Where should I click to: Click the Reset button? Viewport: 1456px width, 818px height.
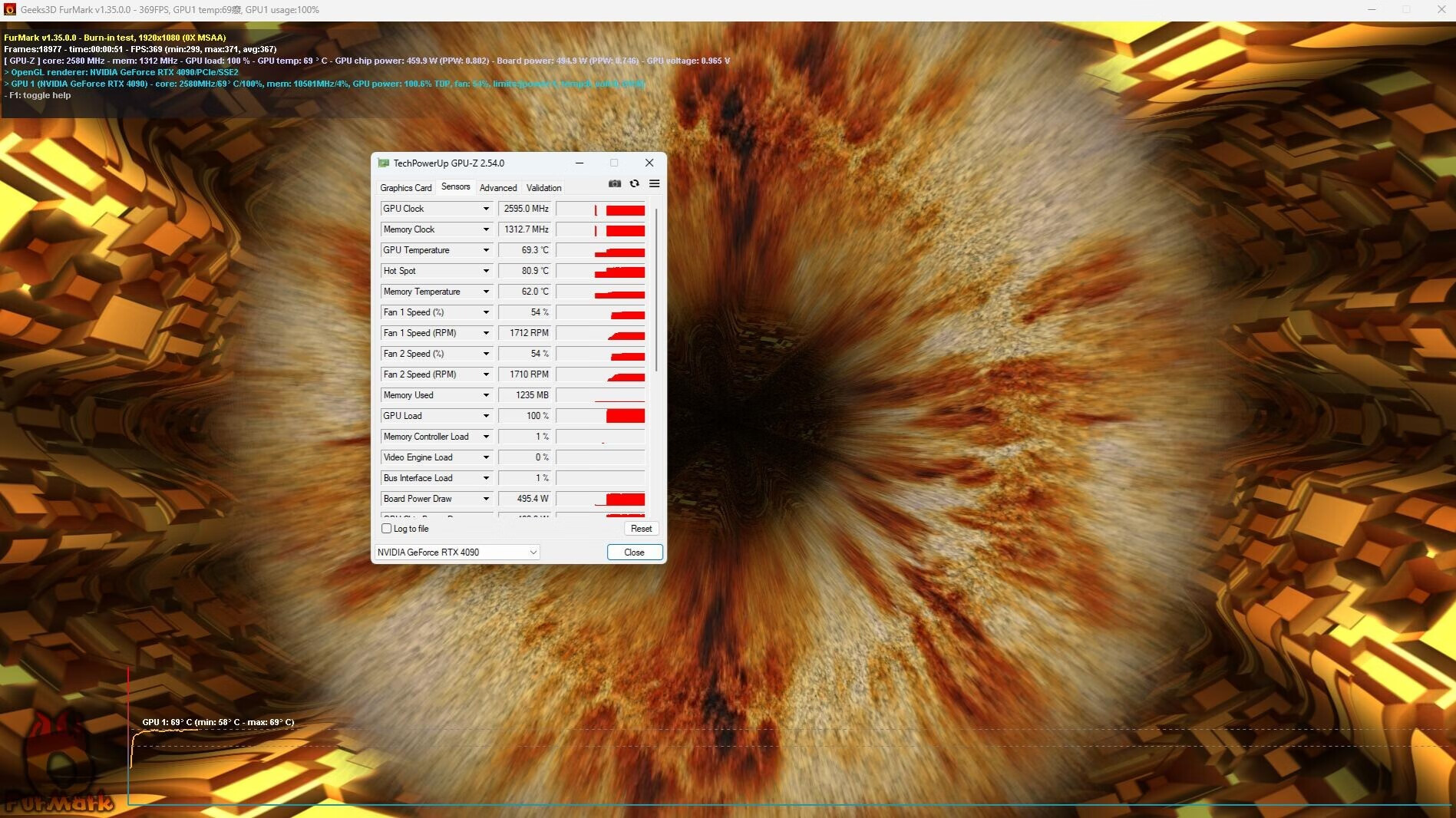[642, 529]
